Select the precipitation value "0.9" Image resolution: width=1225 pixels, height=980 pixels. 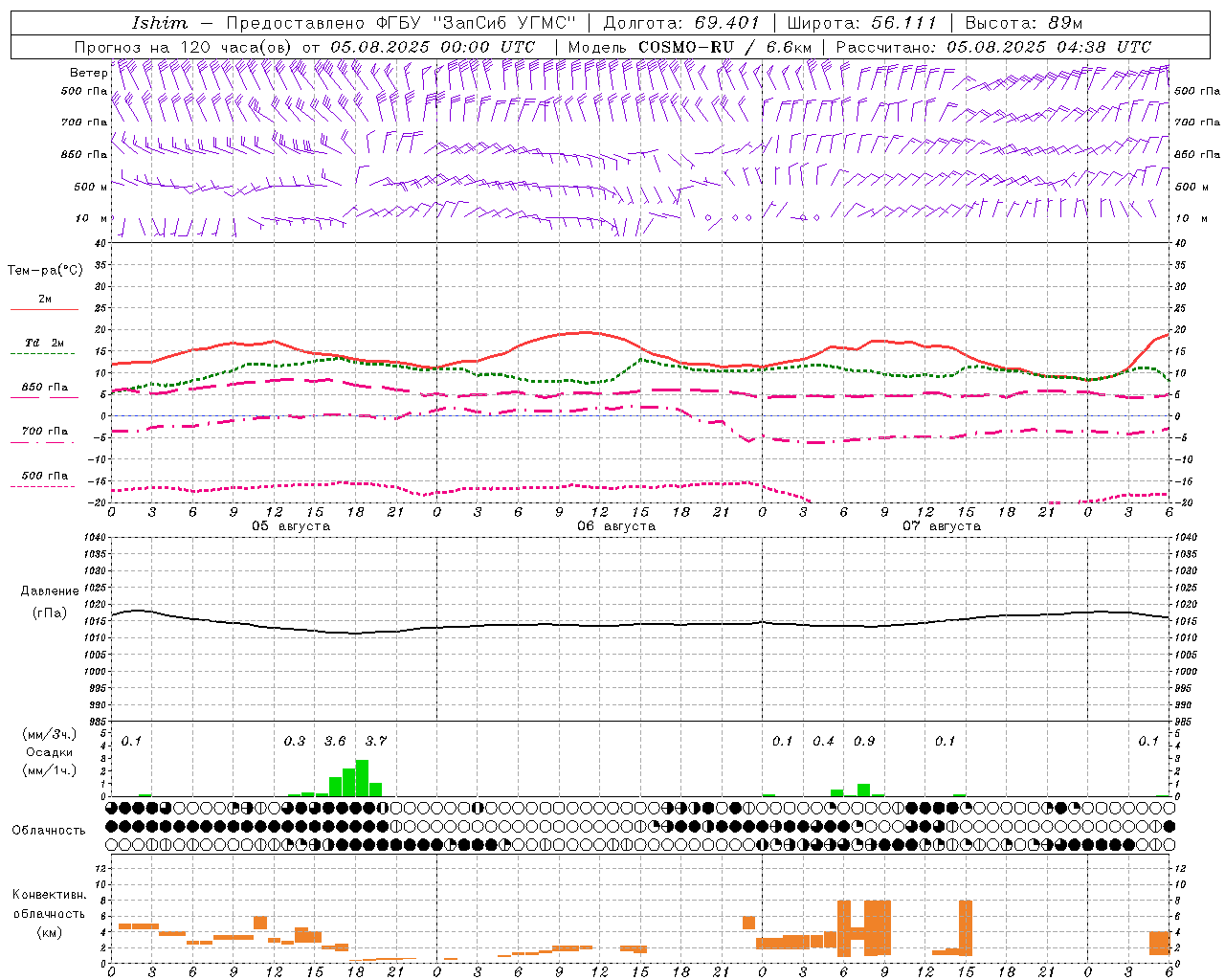(x=864, y=741)
